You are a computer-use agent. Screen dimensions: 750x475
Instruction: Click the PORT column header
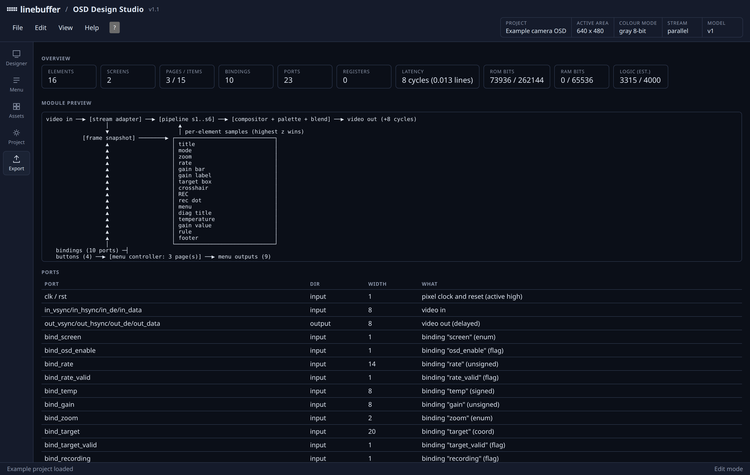52,284
